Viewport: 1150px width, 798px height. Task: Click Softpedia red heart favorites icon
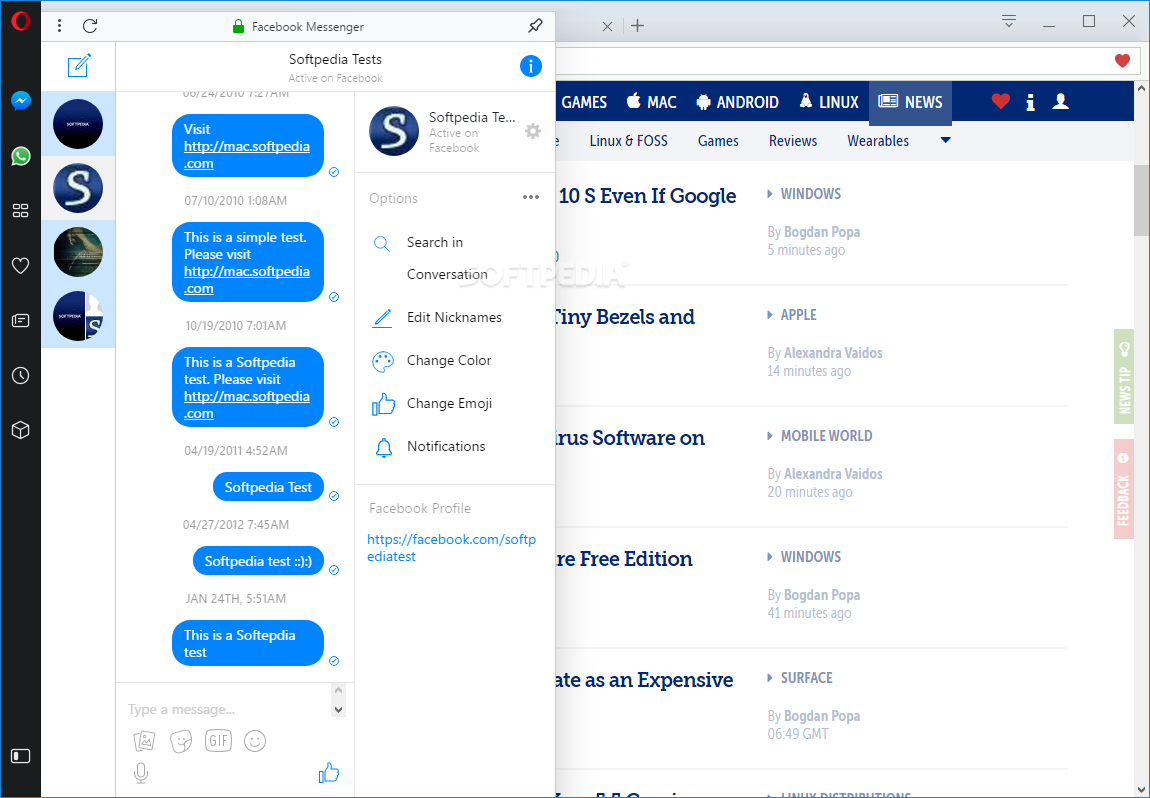point(1000,101)
